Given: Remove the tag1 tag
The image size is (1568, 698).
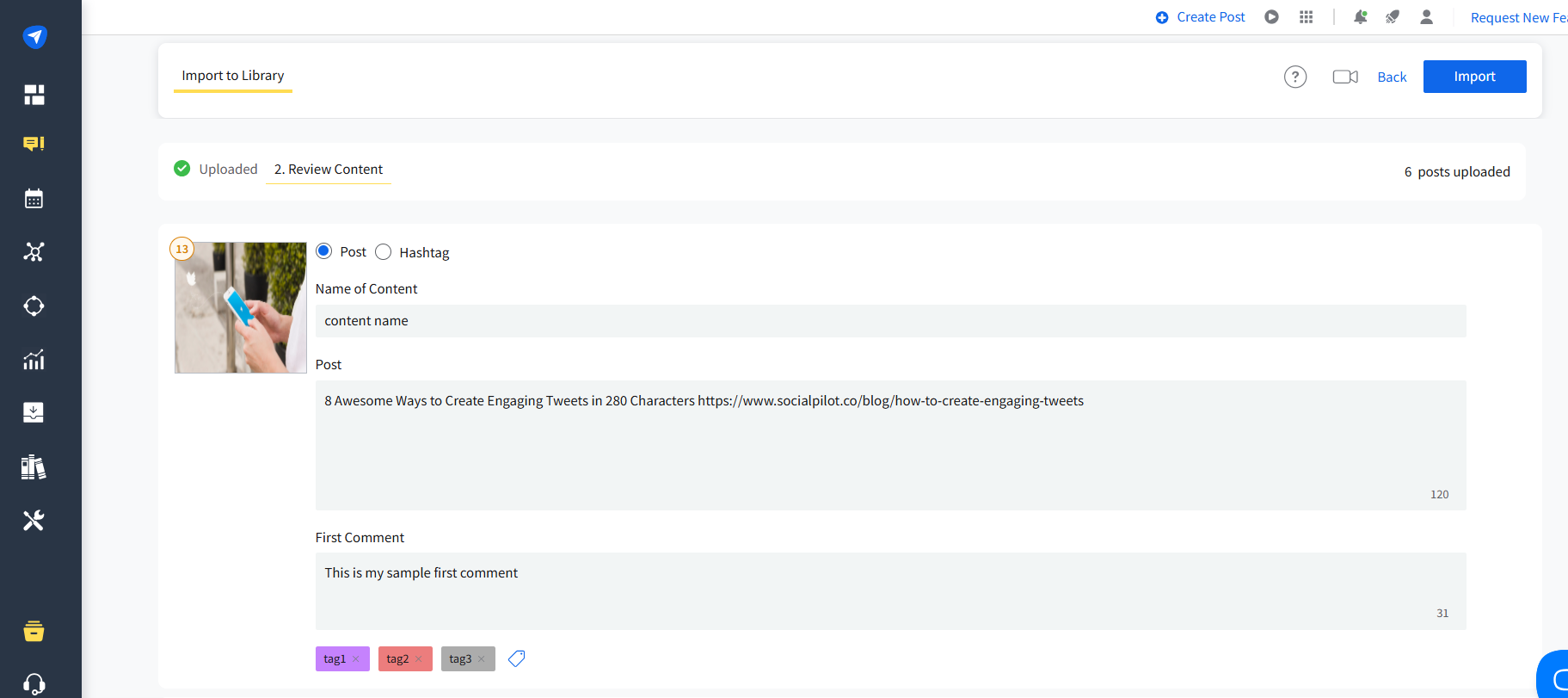Looking at the screenshot, I should pyautogui.click(x=356, y=659).
